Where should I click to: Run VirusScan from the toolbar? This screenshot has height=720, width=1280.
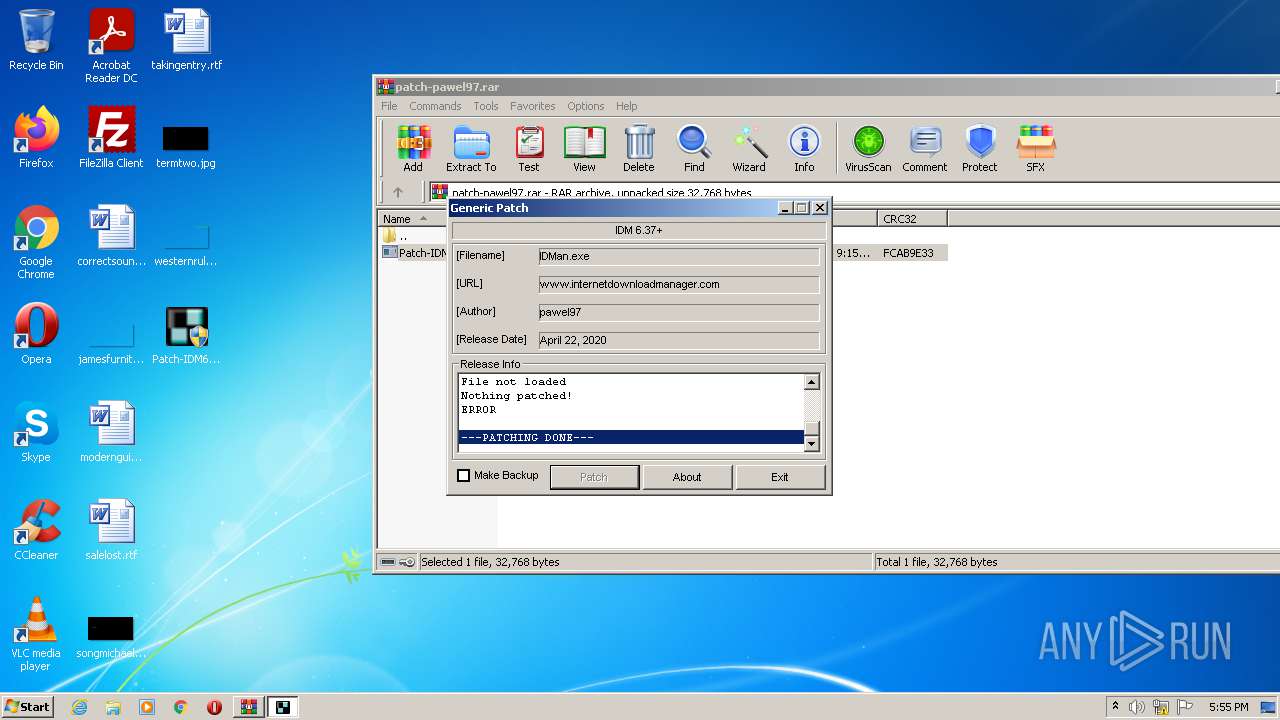(x=868, y=149)
